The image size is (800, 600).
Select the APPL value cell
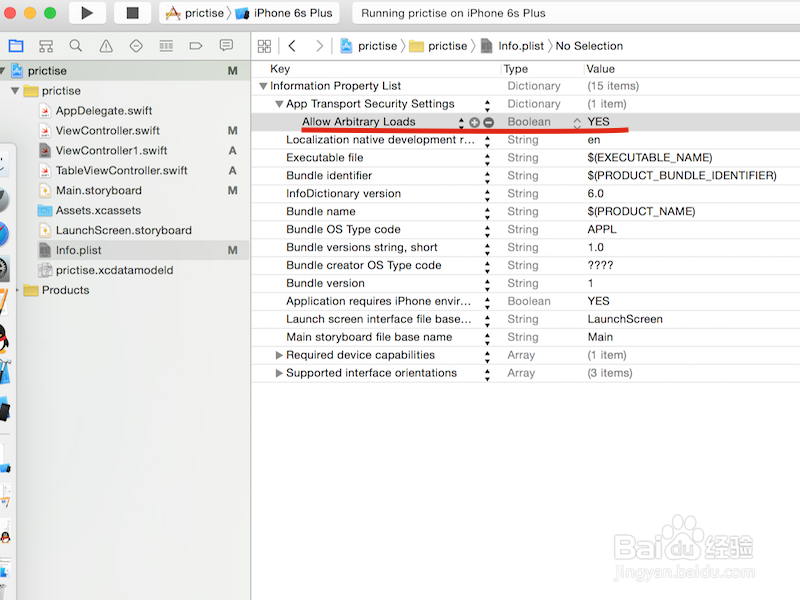pyautogui.click(x=602, y=229)
